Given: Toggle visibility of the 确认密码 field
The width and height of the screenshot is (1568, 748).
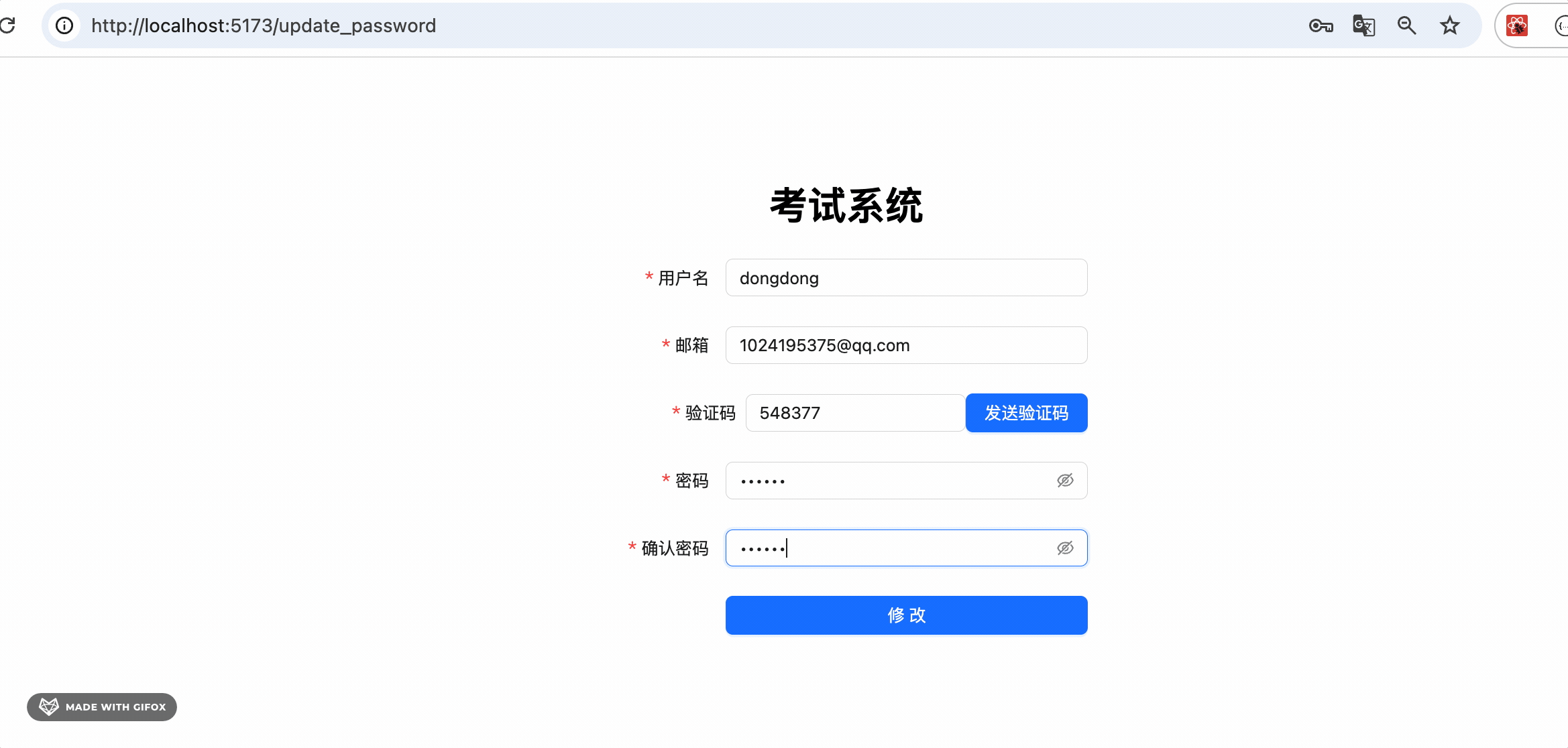Looking at the screenshot, I should (1065, 548).
